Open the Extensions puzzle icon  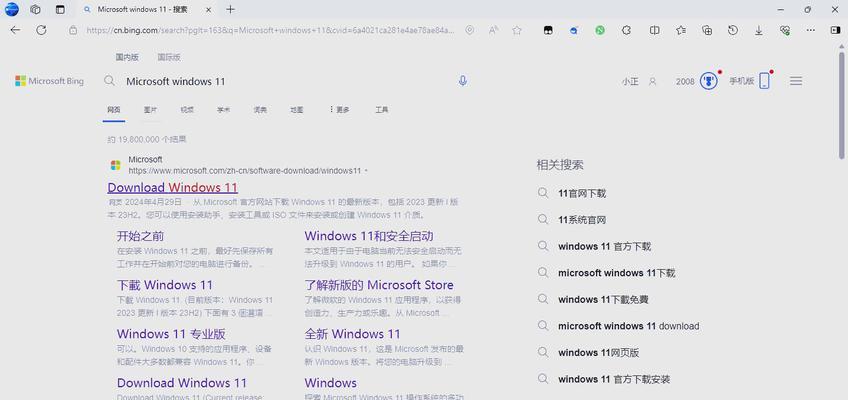point(626,31)
